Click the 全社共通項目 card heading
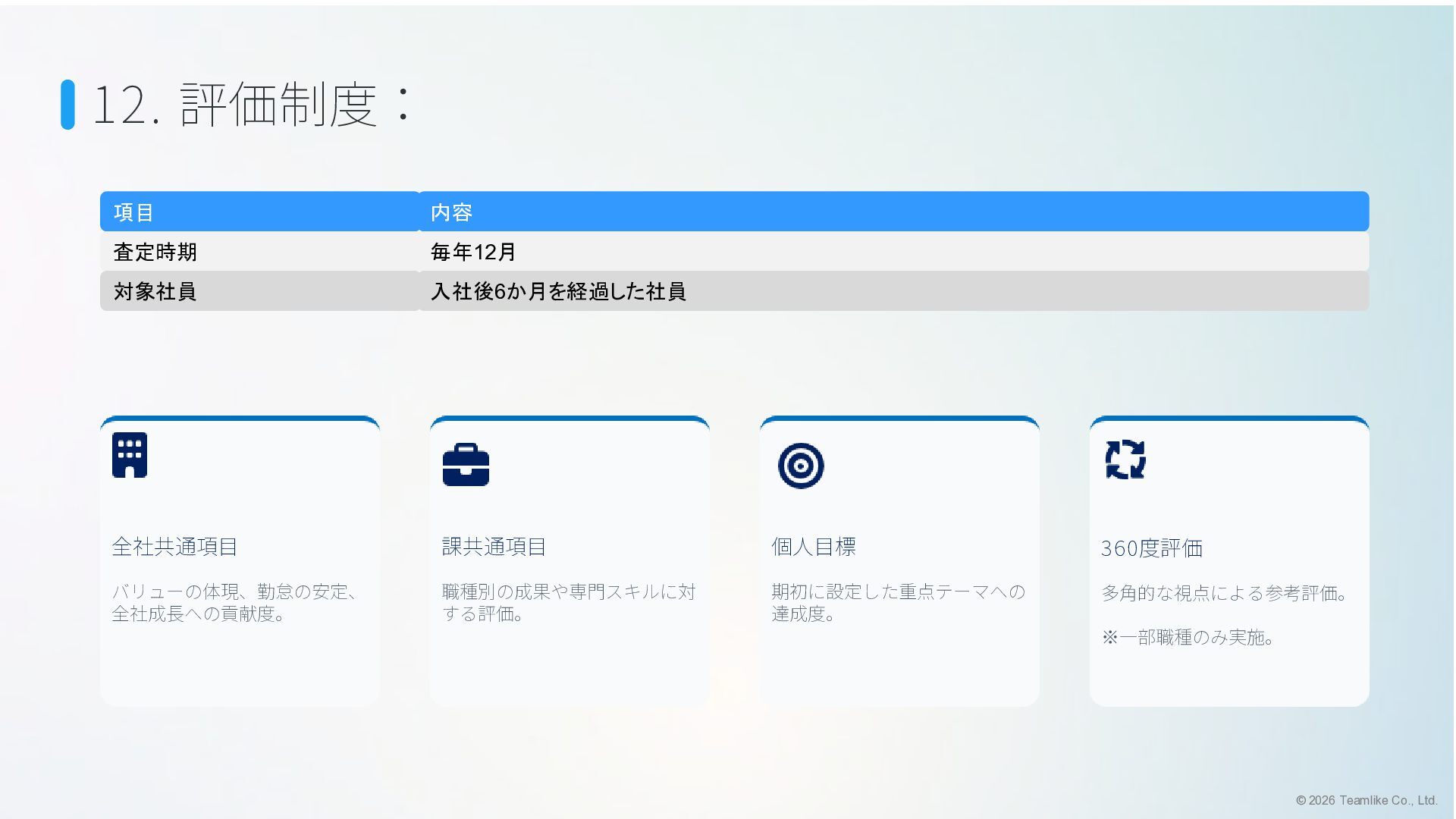The image size is (1456, 819). [175, 547]
